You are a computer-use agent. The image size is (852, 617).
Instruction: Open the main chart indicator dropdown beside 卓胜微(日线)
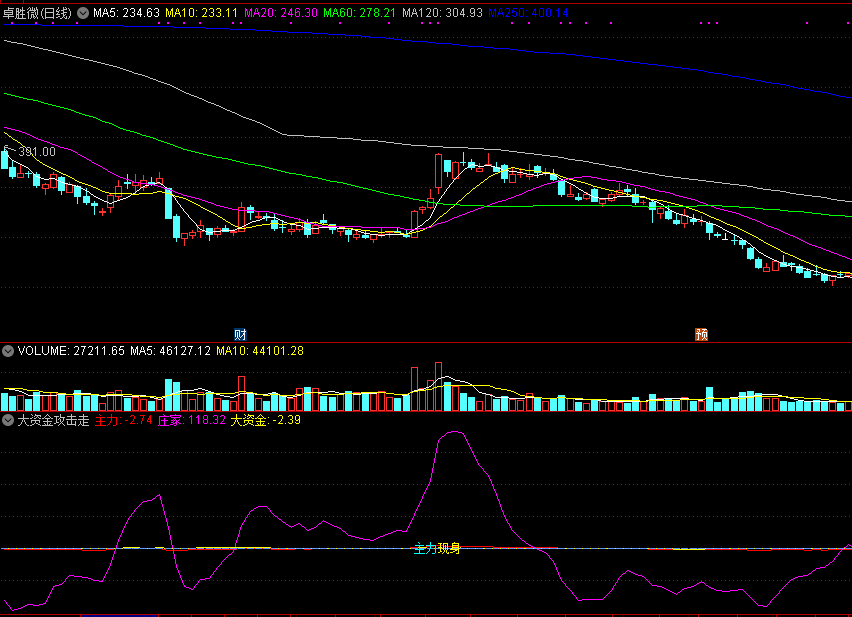[x=83, y=13]
